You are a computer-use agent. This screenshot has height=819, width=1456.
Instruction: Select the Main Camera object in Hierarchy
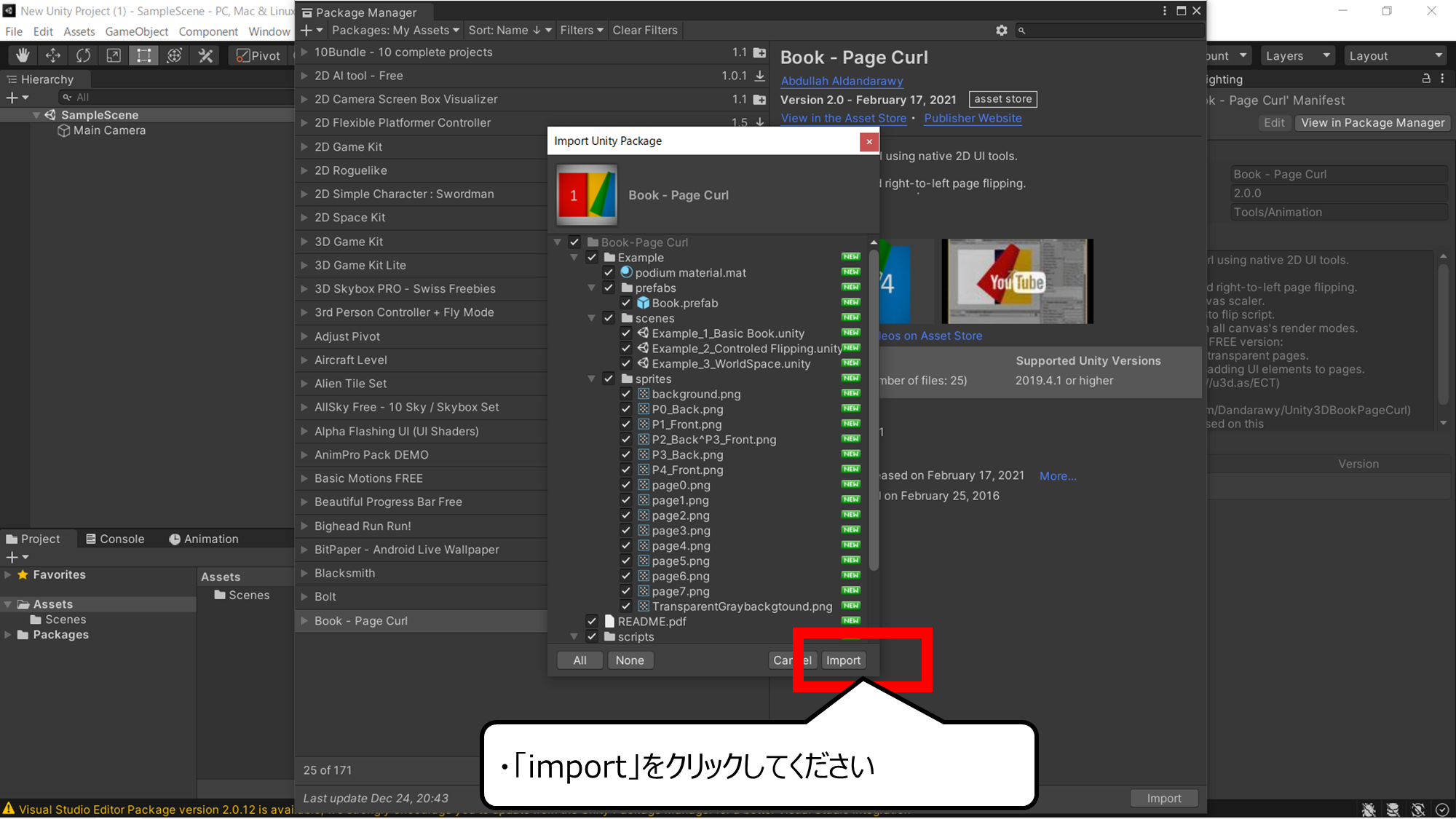102,130
